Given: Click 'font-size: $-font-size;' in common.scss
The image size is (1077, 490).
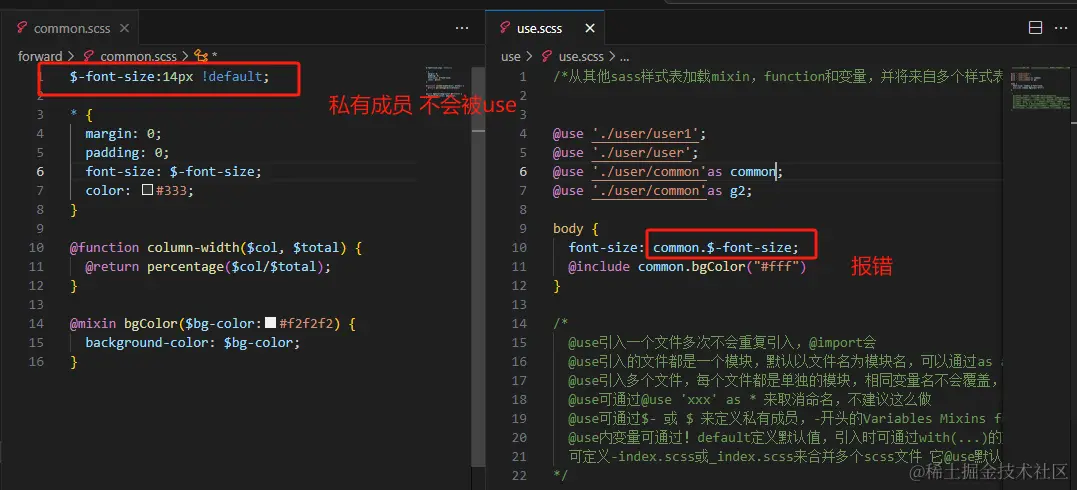Looking at the screenshot, I should point(174,171).
